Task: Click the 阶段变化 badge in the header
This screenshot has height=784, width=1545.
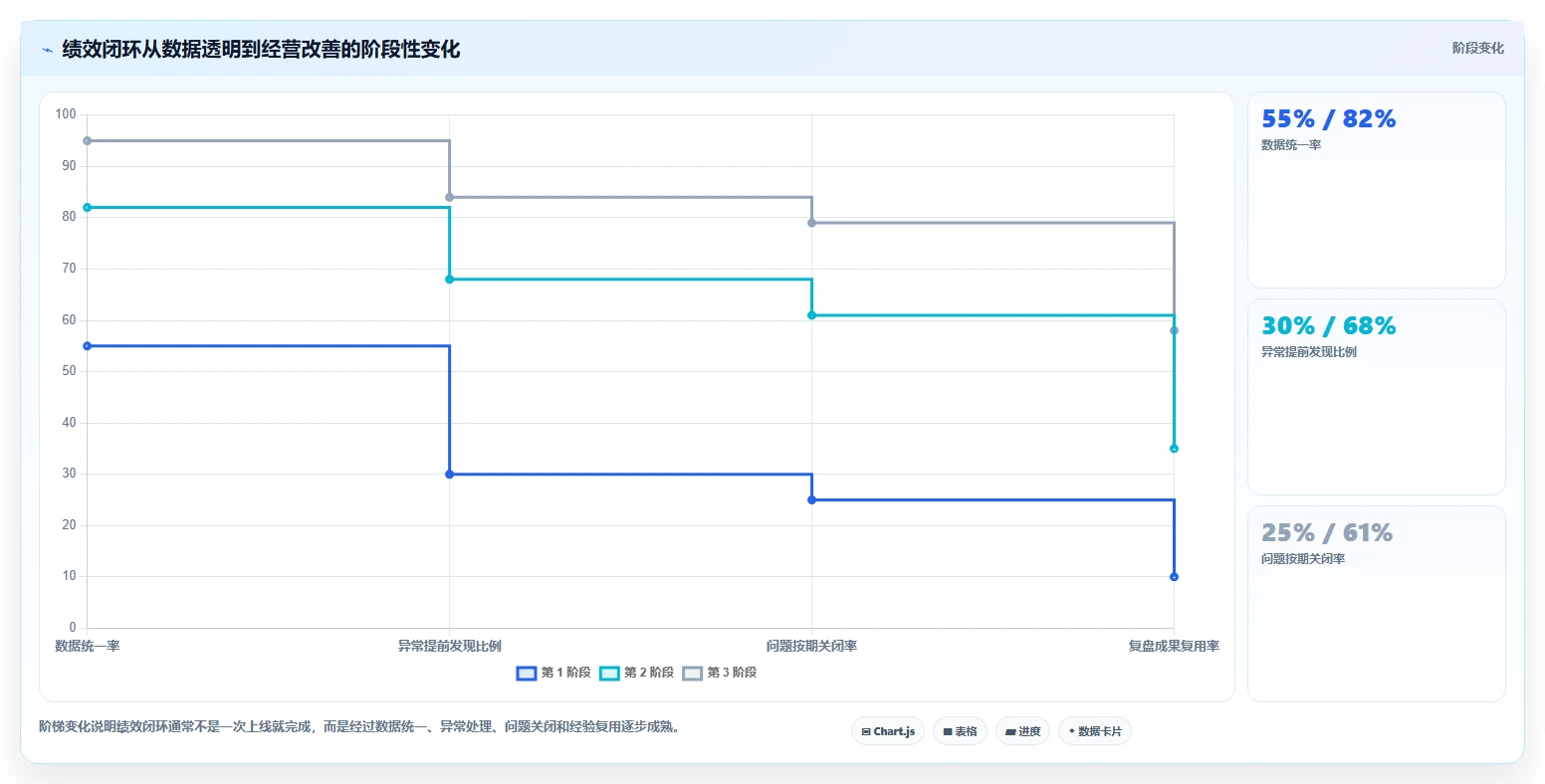Action: (1477, 48)
